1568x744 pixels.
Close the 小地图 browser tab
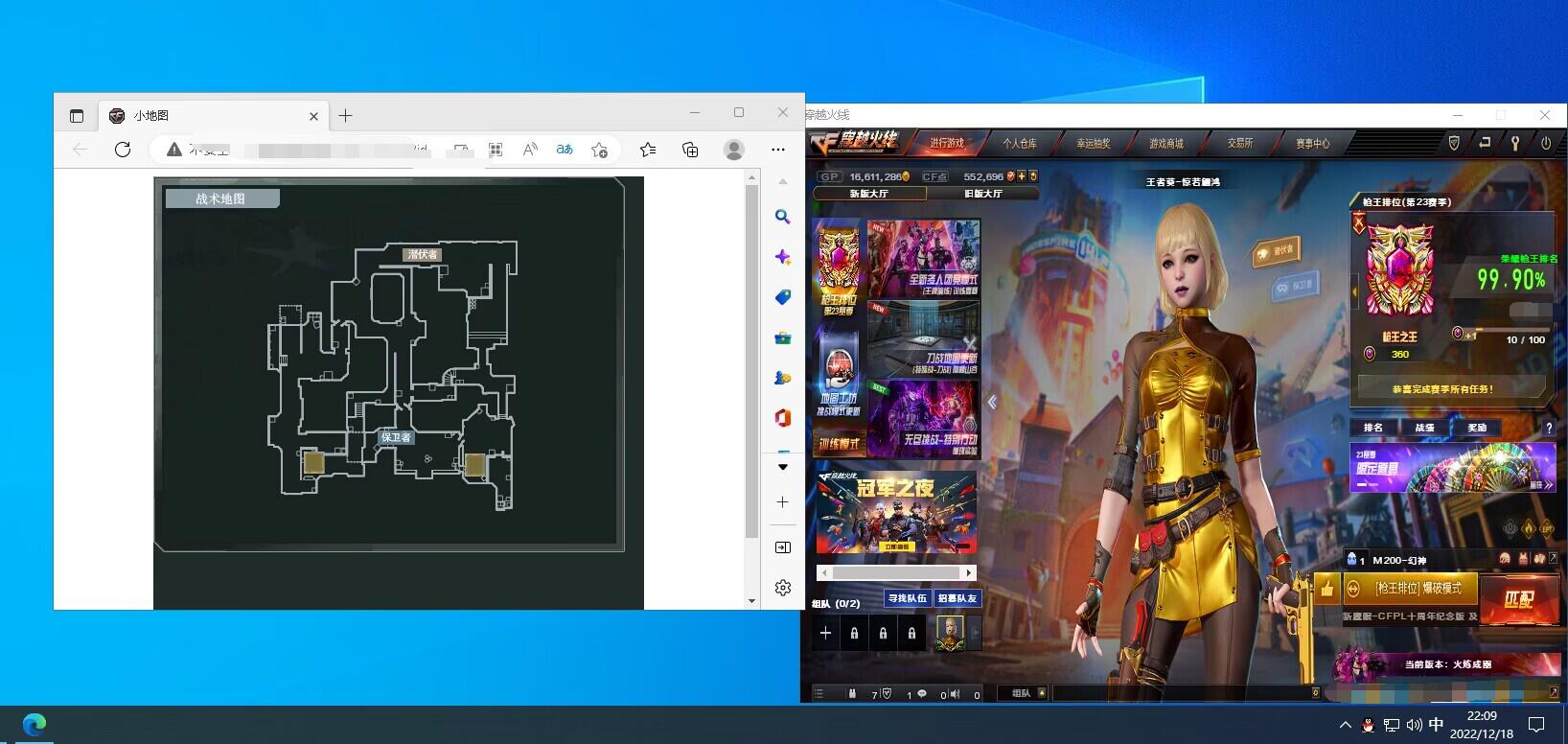313,116
